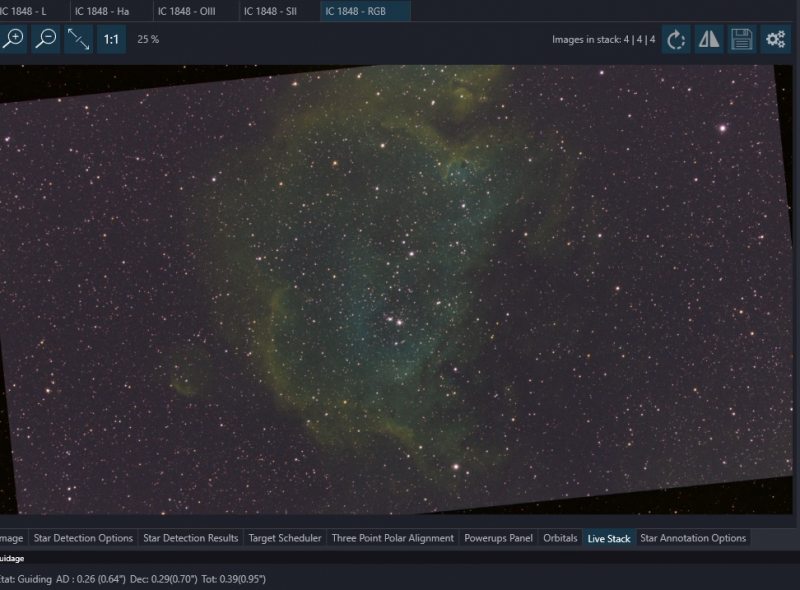Viewport: 800px width, 590px height.
Task: Switch to Target Scheduler tab
Action: coord(285,538)
